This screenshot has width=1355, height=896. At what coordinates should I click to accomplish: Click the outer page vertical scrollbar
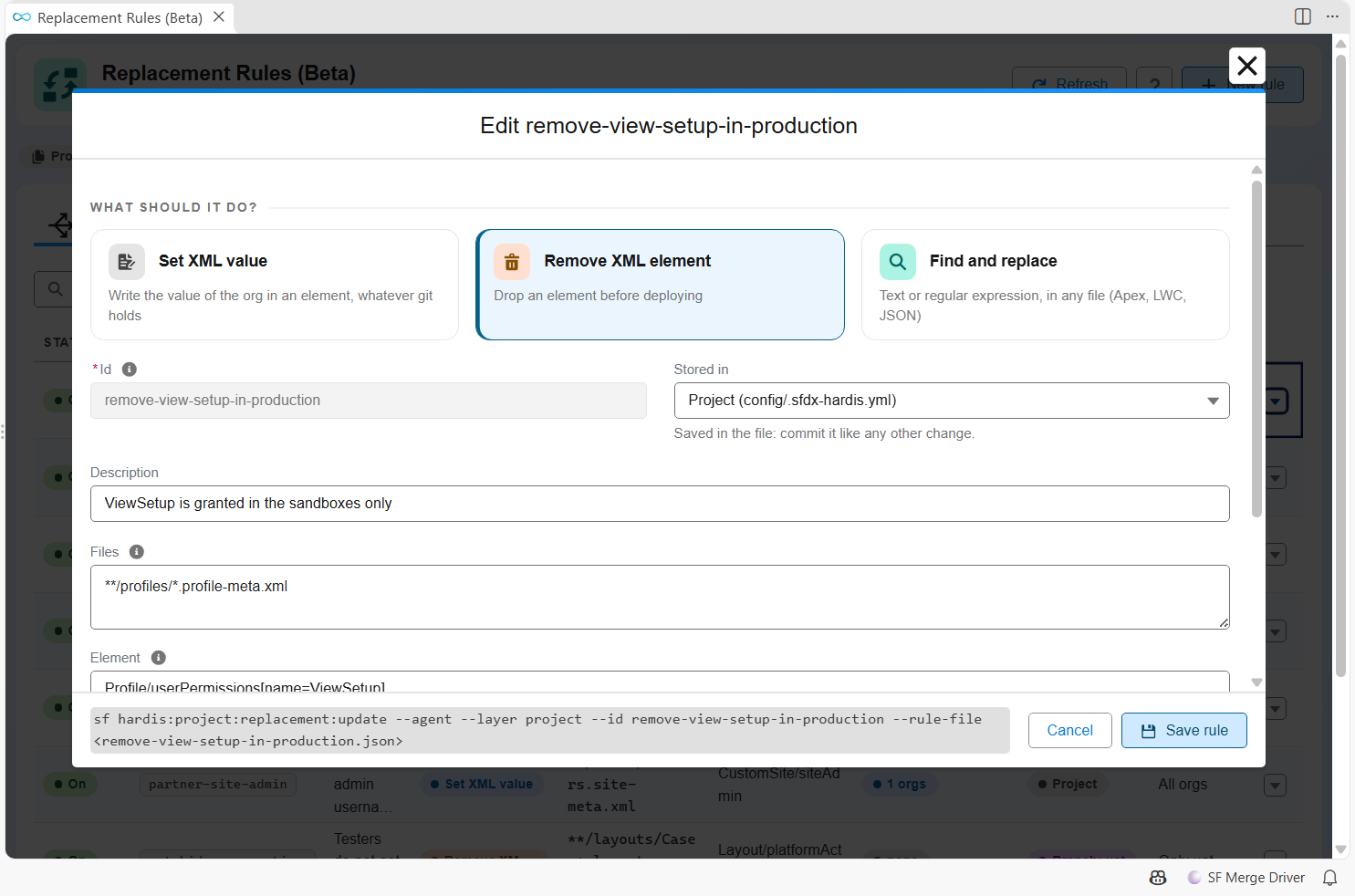coord(1340,365)
